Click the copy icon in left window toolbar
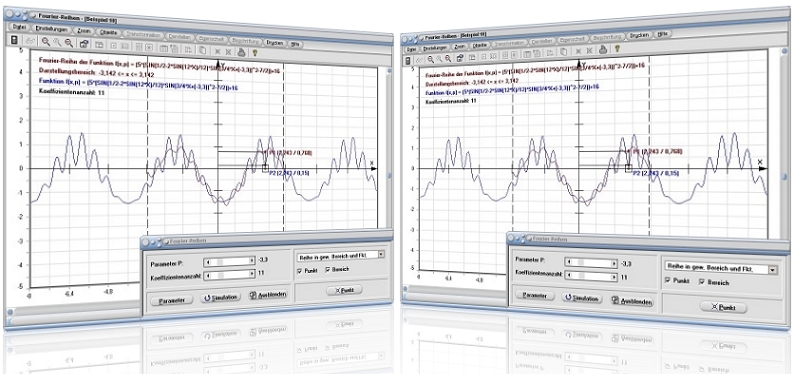Screen dimensions: 794x374 [x=202, y=50]
